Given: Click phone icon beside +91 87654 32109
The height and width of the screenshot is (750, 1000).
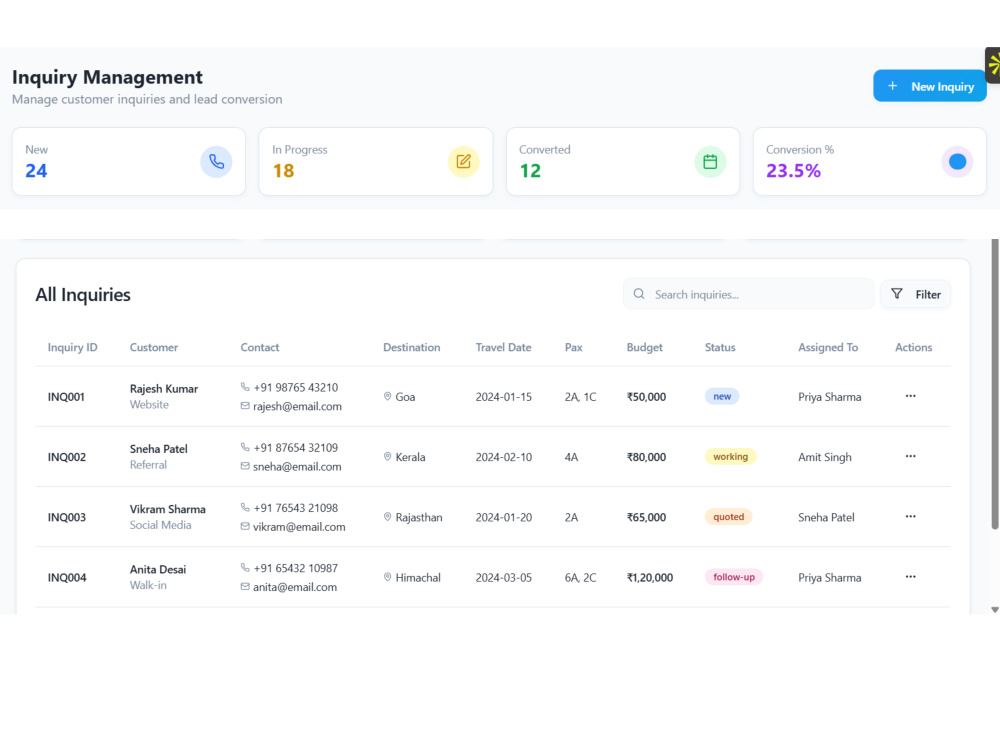Looking at the screenshot, I should (x=245, y=446).
